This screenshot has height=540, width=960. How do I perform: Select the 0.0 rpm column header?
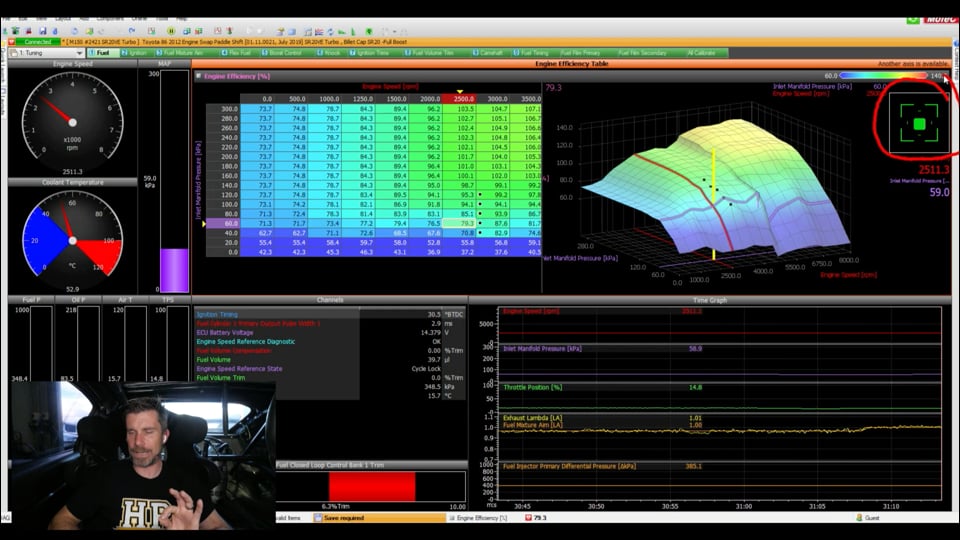point(257,99)
